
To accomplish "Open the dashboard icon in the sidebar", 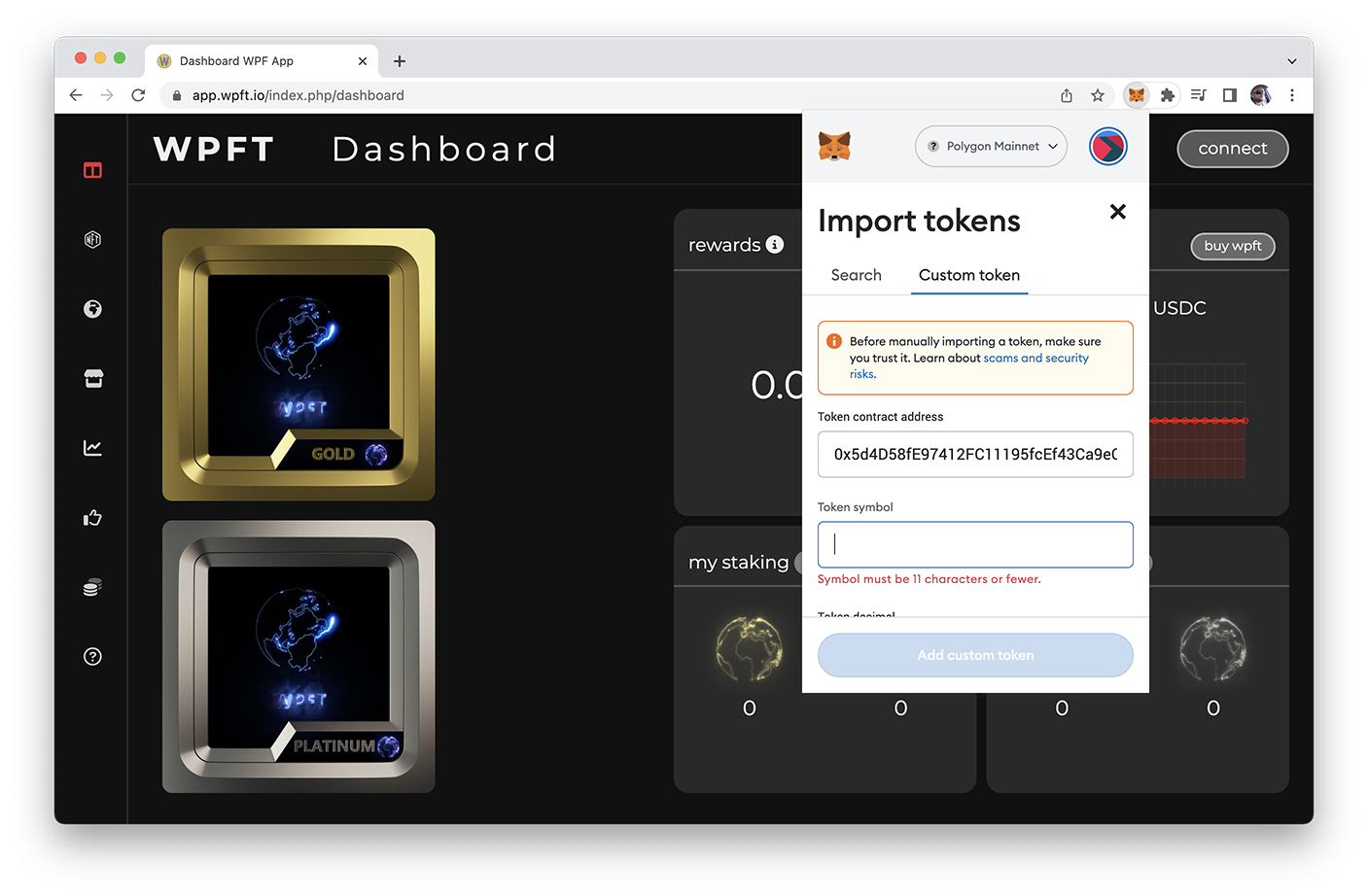I will tap(92, 170).
